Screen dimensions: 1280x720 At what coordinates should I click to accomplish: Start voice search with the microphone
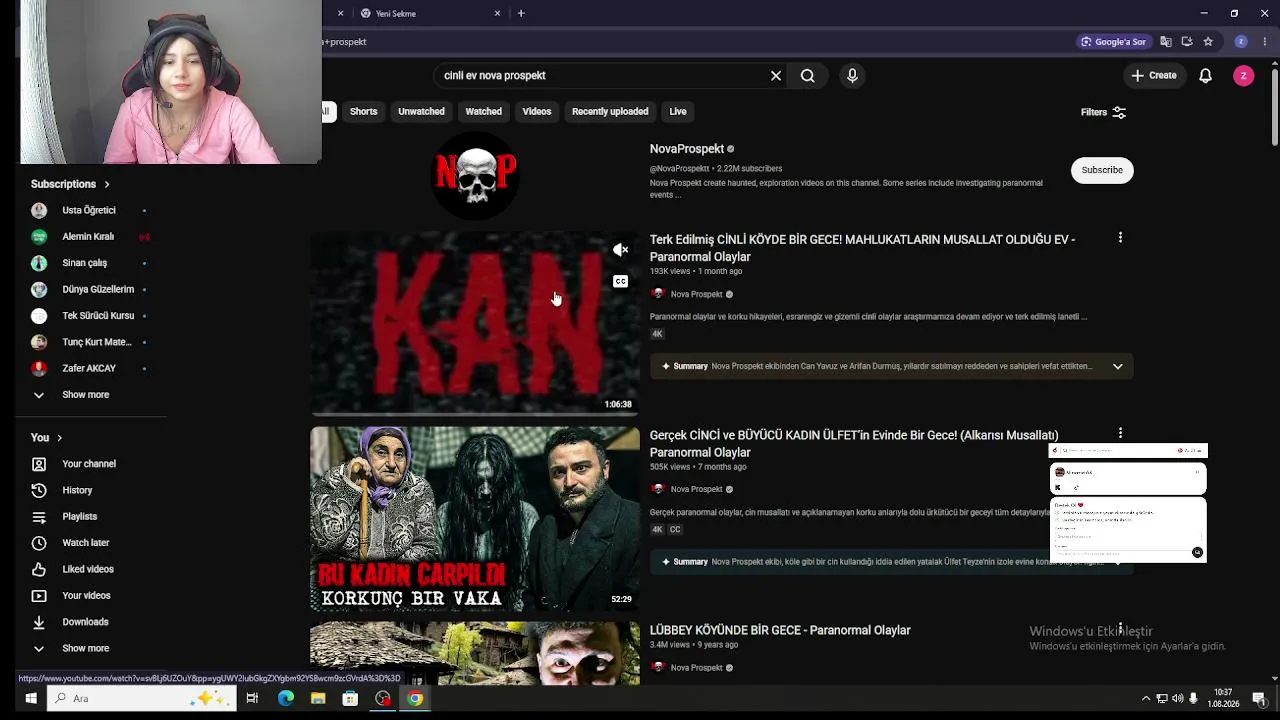[852, 75]
